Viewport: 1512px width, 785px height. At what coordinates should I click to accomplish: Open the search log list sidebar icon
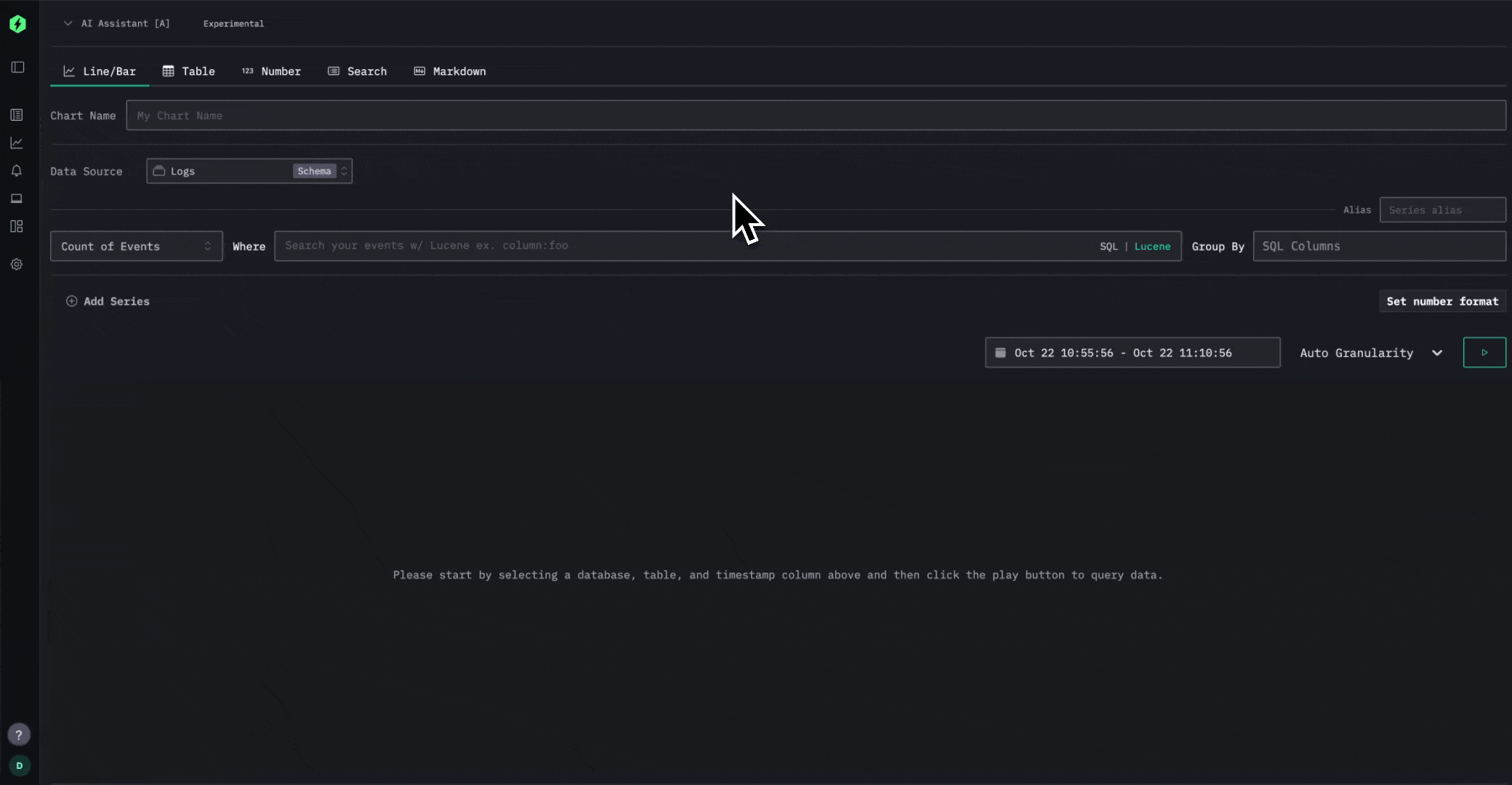pos(17,115)
